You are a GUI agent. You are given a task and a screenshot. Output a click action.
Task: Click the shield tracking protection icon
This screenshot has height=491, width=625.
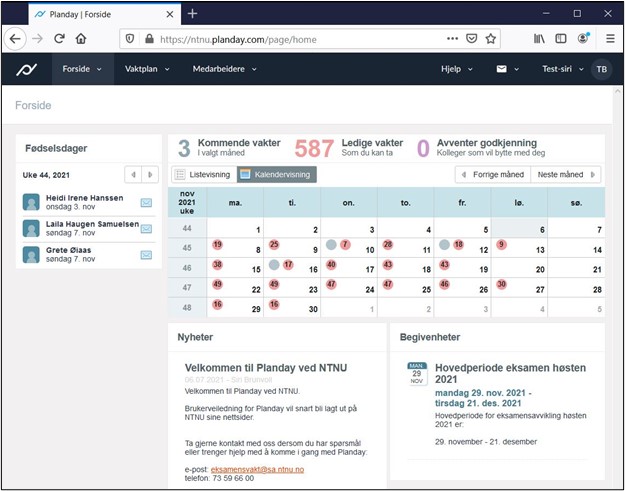click(x=130, y=39)
